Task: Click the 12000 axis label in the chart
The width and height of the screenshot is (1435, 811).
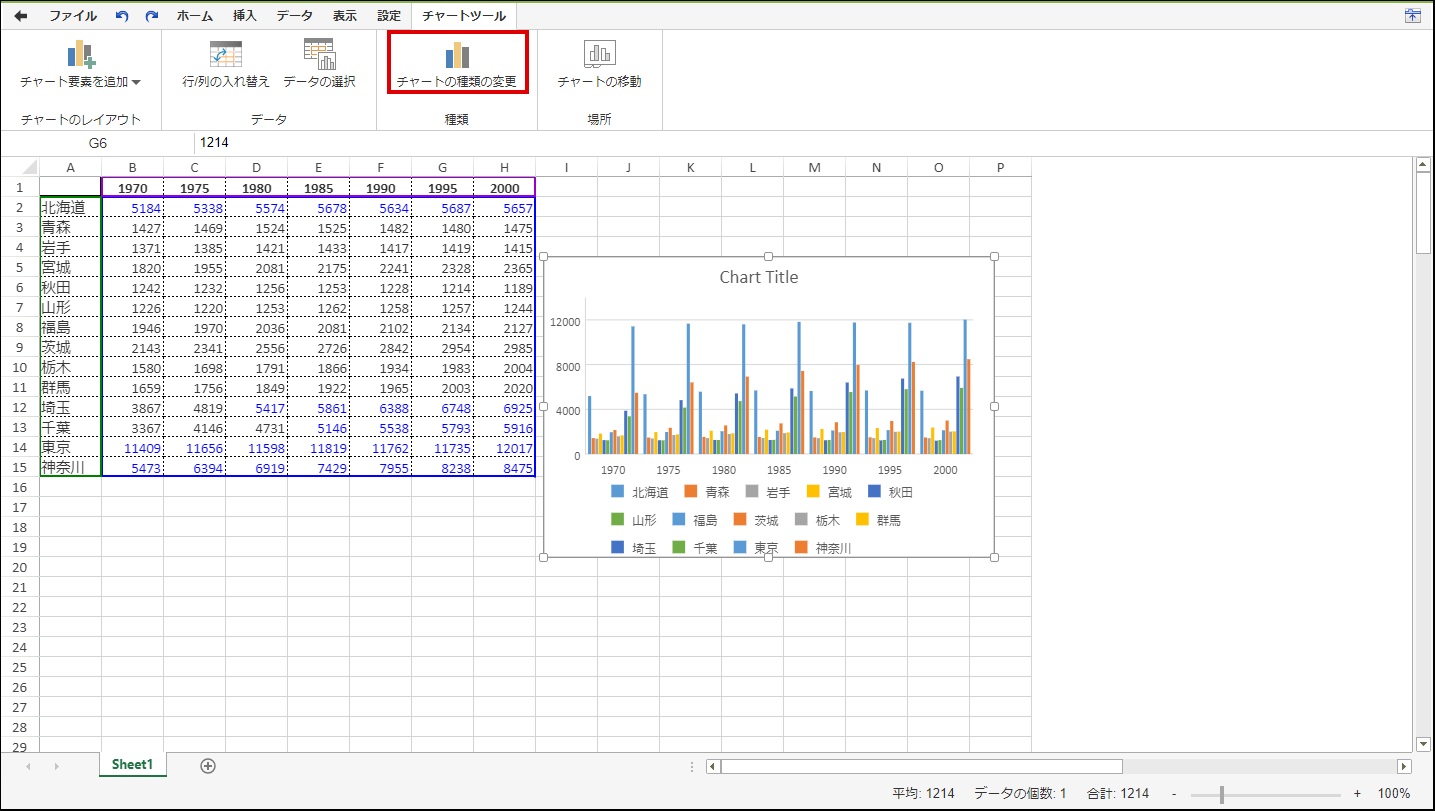Action: coord(564,321)
